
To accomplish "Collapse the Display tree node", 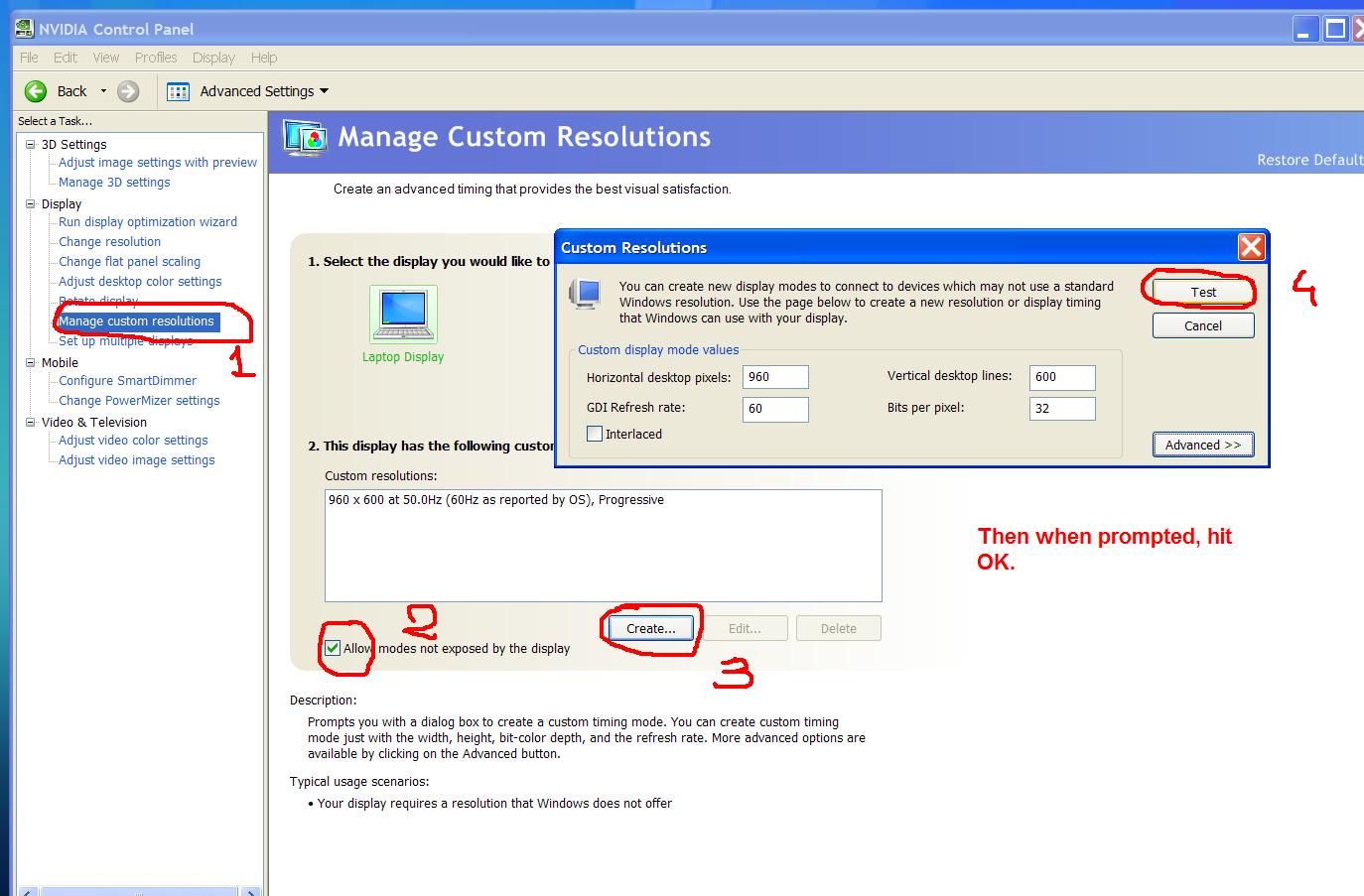I will (x=31, y=203).
